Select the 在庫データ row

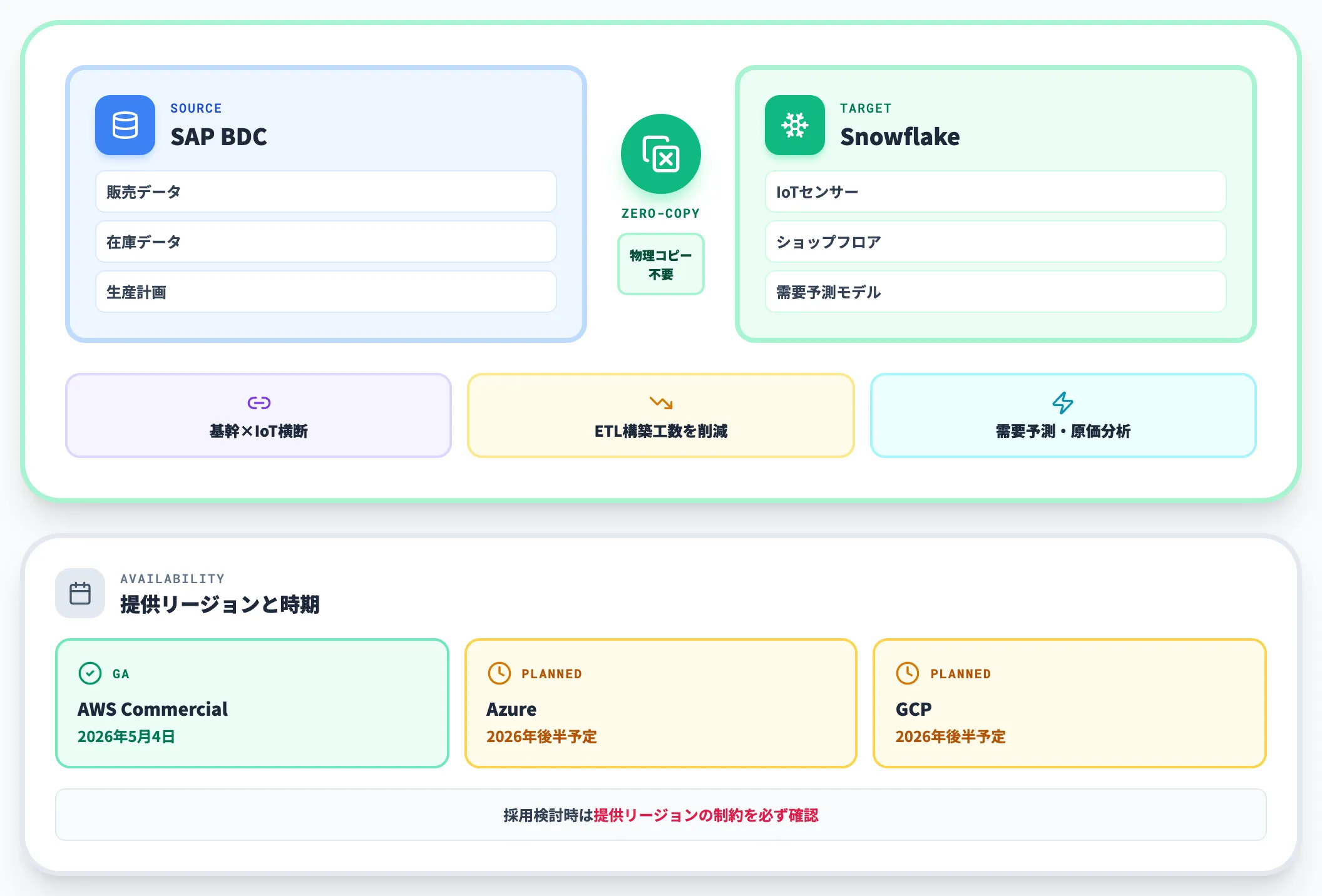[x=326, y=242]
